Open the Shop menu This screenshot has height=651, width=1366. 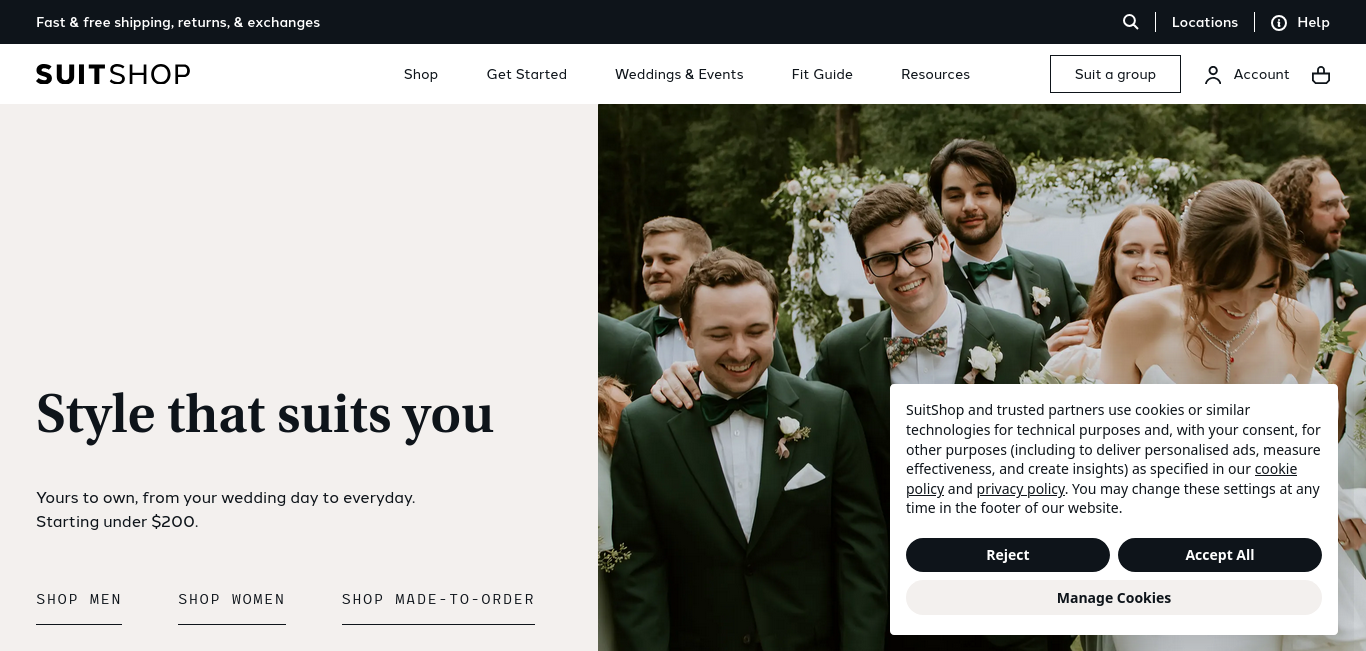[x=421, y=74]
